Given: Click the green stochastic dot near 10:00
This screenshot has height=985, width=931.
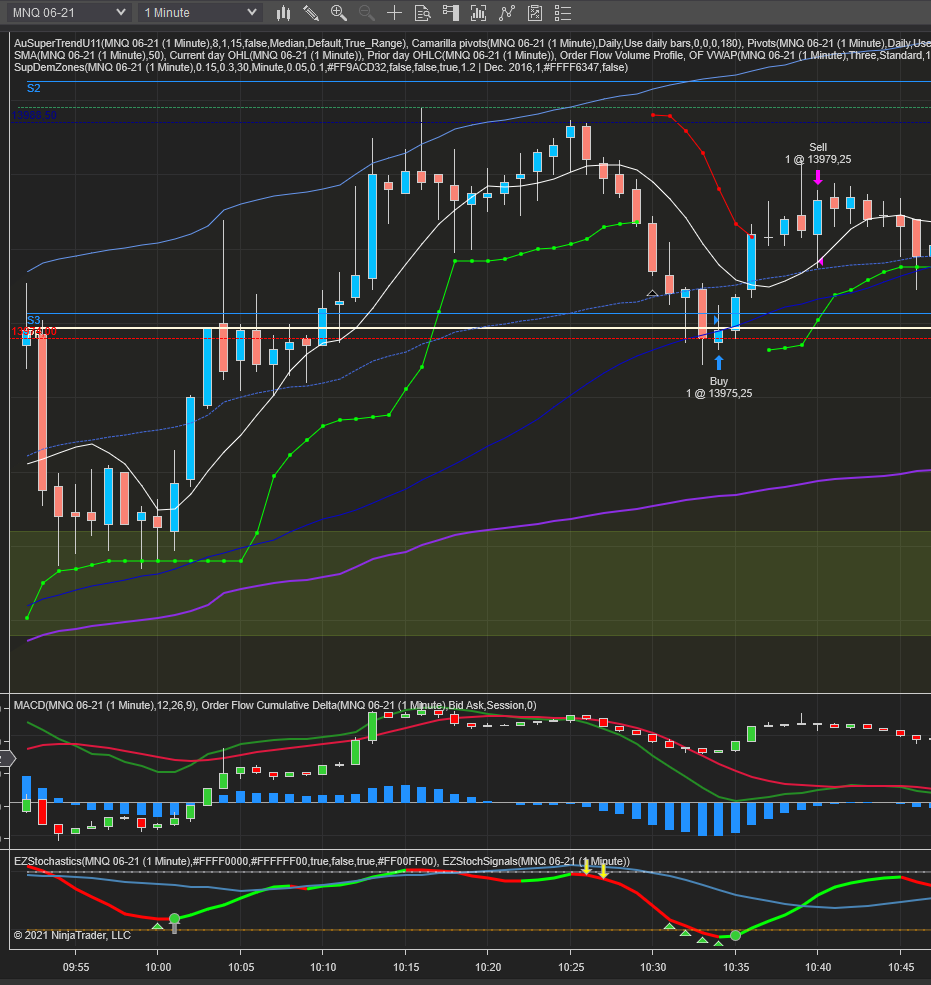Looking at the screenshot, I should (175, 918).
